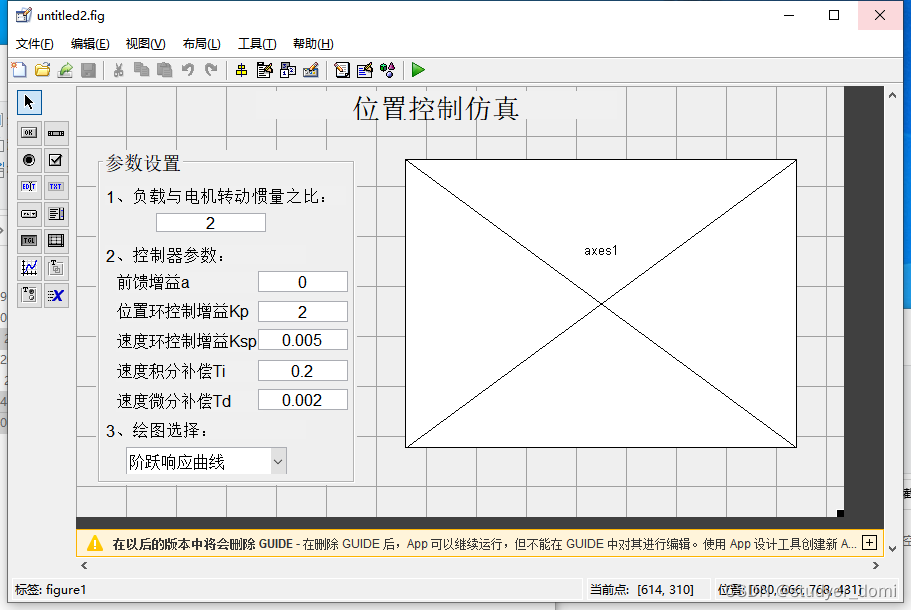Expand the GUIDE removal warning banner

tap(869, 543)
